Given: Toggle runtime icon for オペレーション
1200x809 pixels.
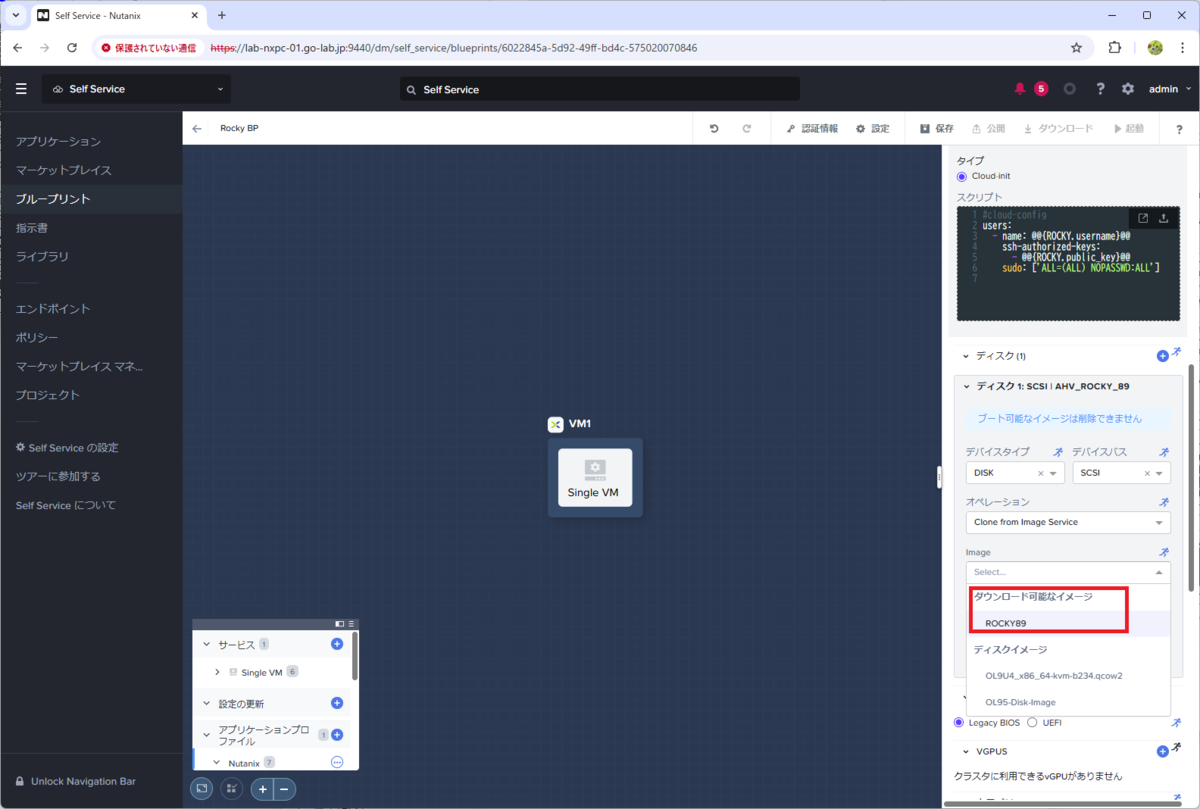Looking at the screenshot, I should [1163, 502].
